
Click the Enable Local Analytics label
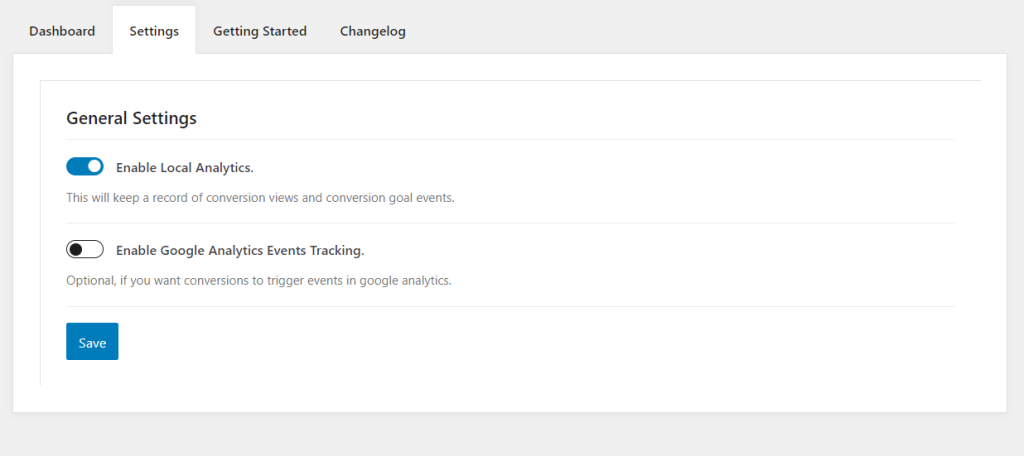pyautogui.click(x=185, y=168)
